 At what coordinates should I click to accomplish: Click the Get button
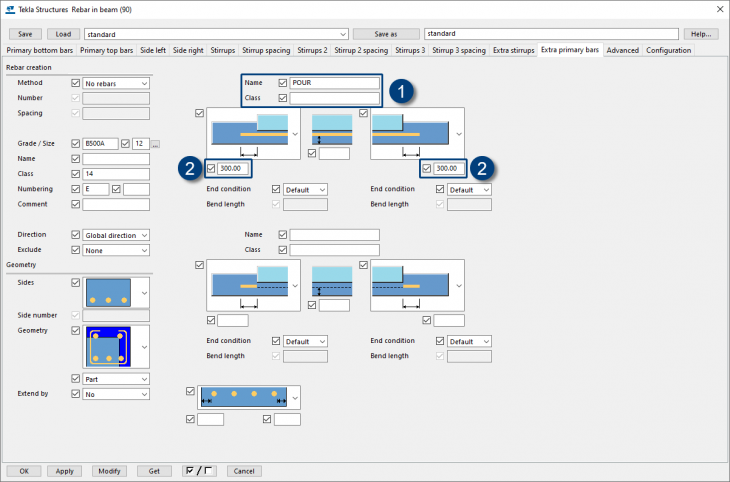154,471
